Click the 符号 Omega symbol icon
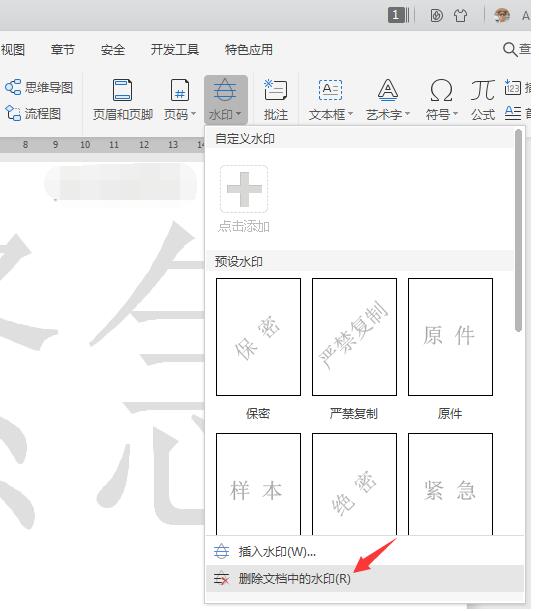 (x=441, y=90)
